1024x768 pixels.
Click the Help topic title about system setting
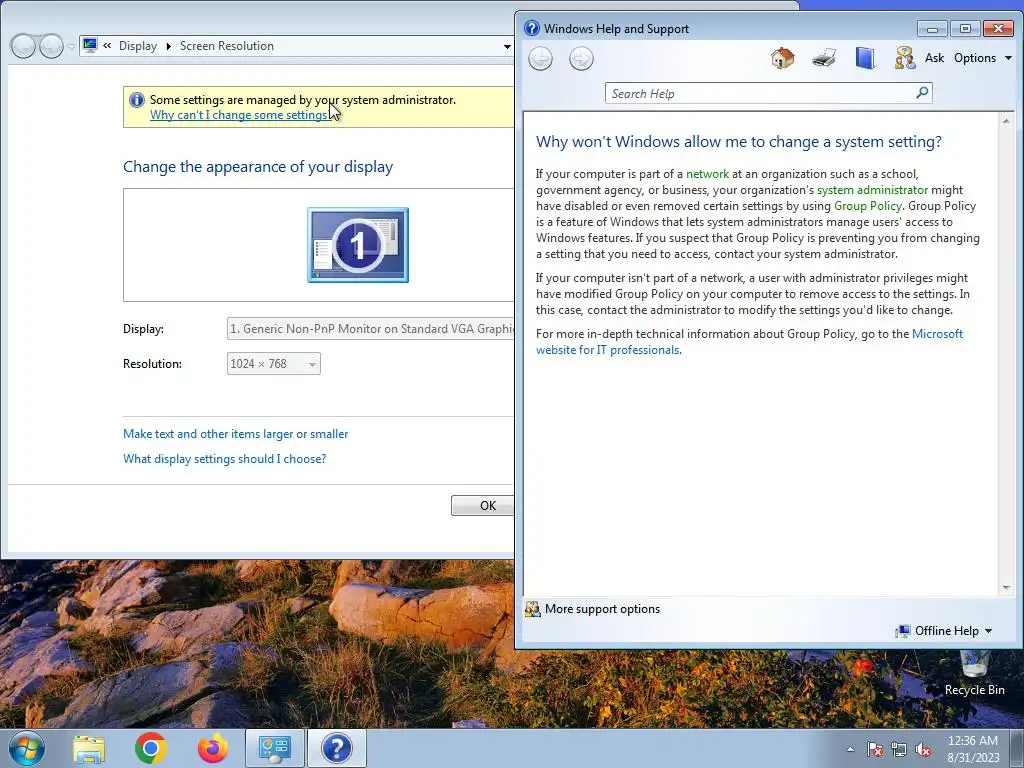[739, 142]
